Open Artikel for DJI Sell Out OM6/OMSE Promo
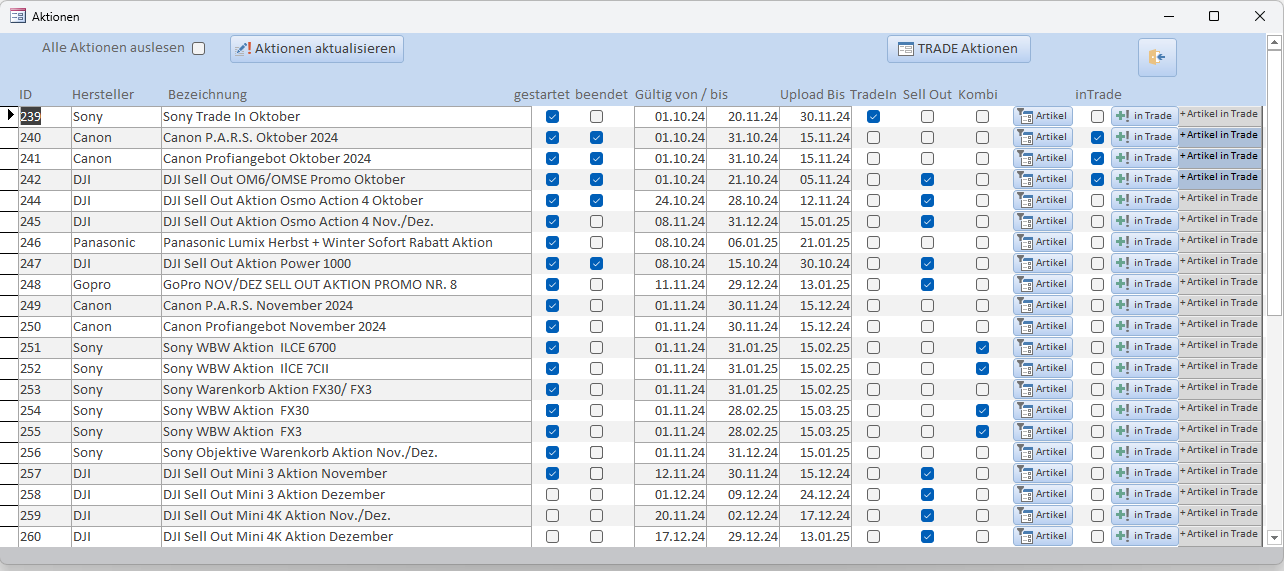The height and width of the screenshot is (571, 1284). pyautogui.click(x=1042, y=179)
